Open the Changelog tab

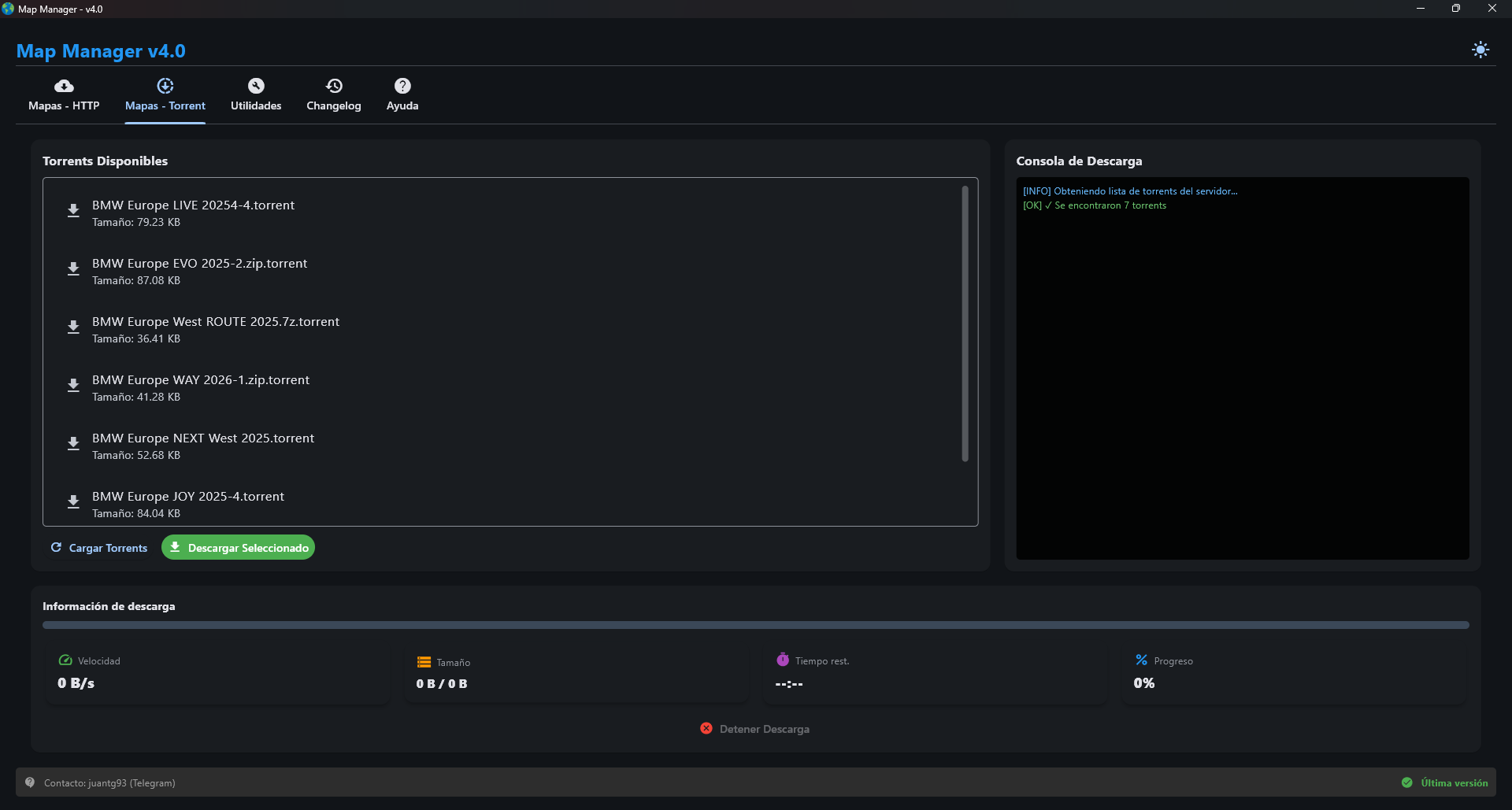pos(333,94)
